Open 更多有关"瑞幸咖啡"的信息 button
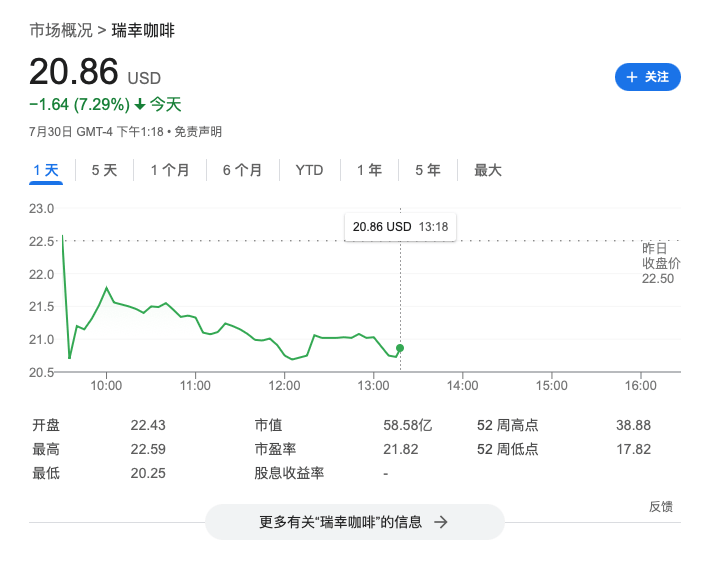The image size is (719, 565). pyautogui.click(x=355, y=522)
